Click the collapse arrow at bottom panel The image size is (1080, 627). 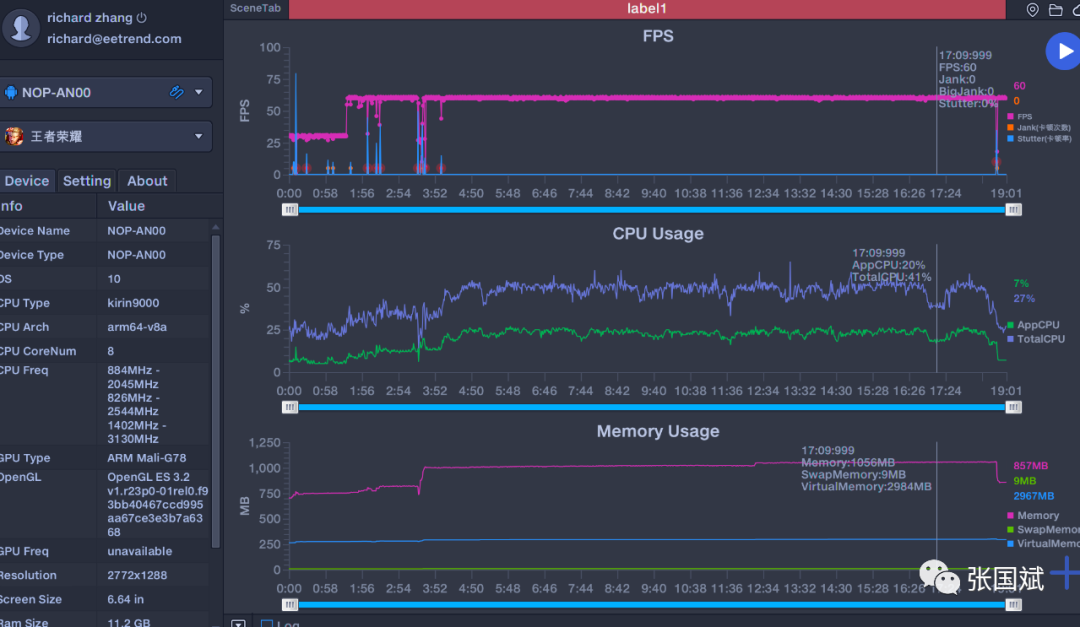click(x=238, y=624)
